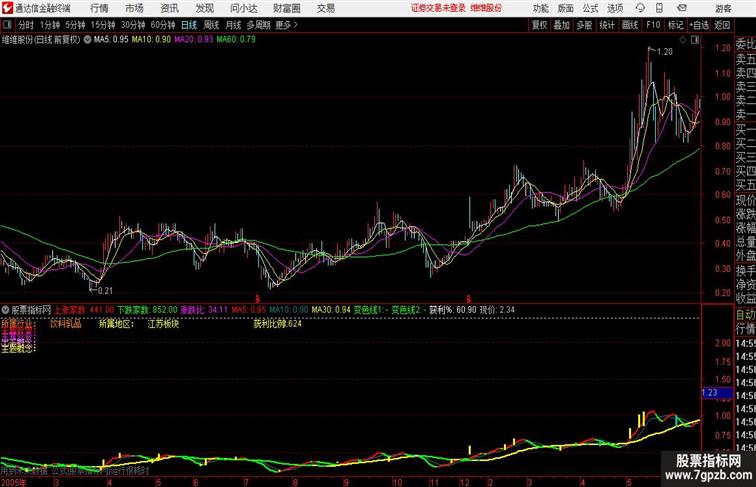This screenshot has height=487, width=756.
Task: Toggle the left sidebar panel icon
Action: (7, 25)
